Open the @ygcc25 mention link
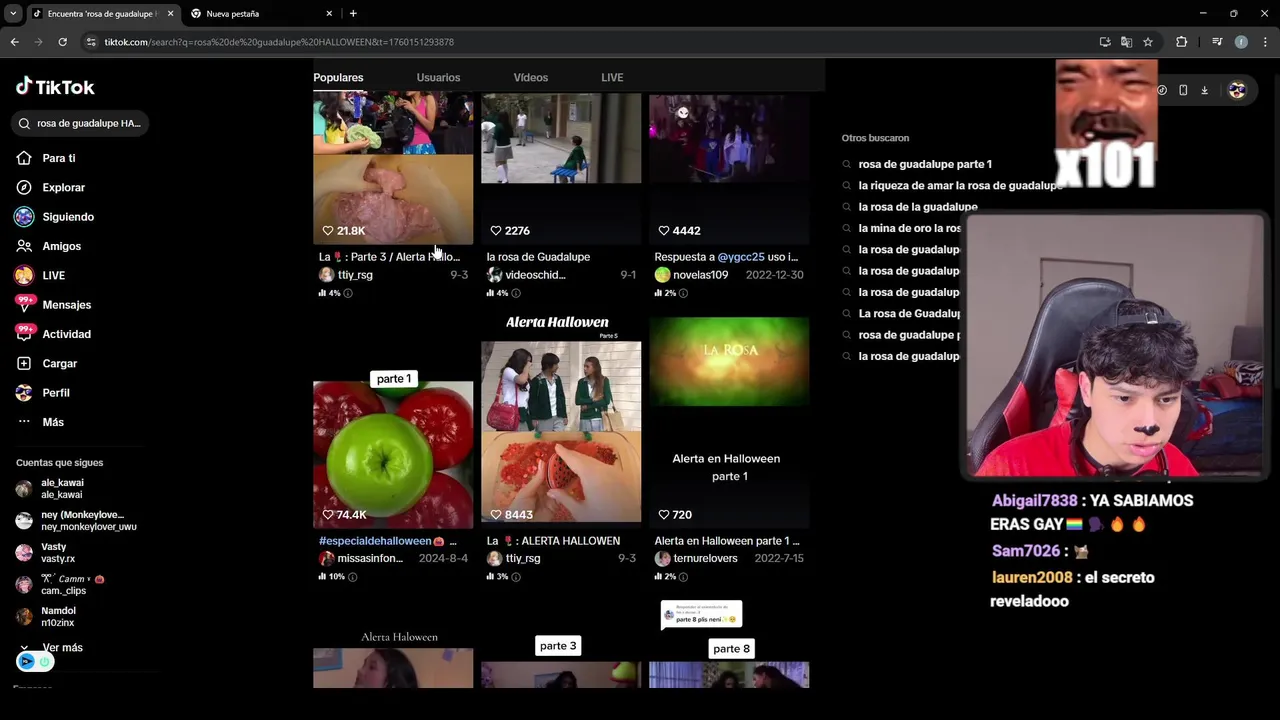 pos(740,257)
